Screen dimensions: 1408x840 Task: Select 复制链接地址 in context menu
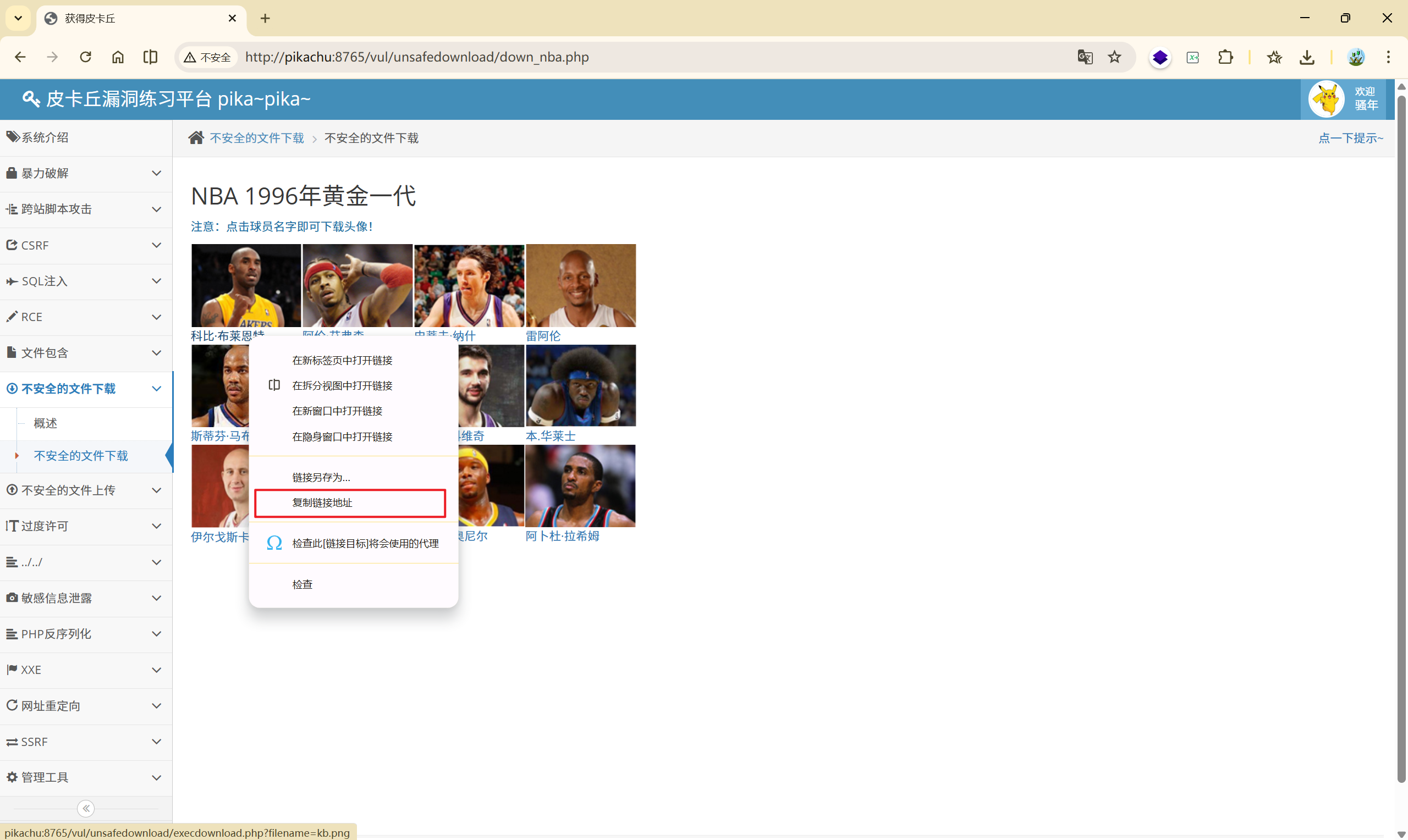tap(322, 502)
